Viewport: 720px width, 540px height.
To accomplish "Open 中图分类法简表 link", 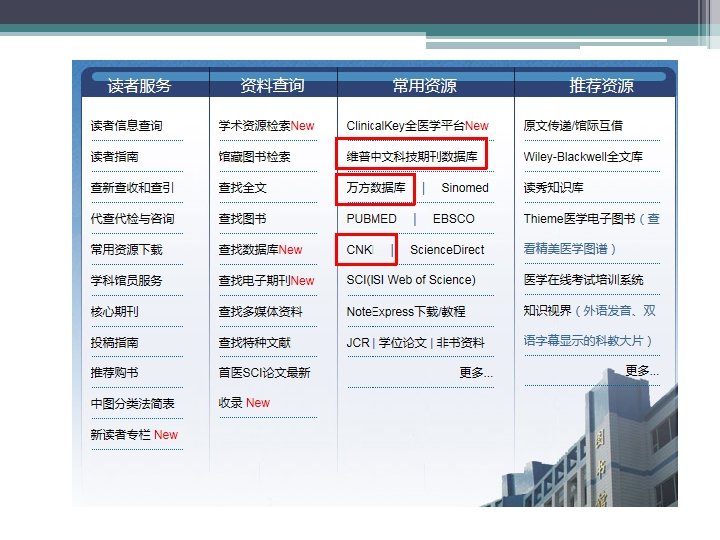I will pos(132,404).
